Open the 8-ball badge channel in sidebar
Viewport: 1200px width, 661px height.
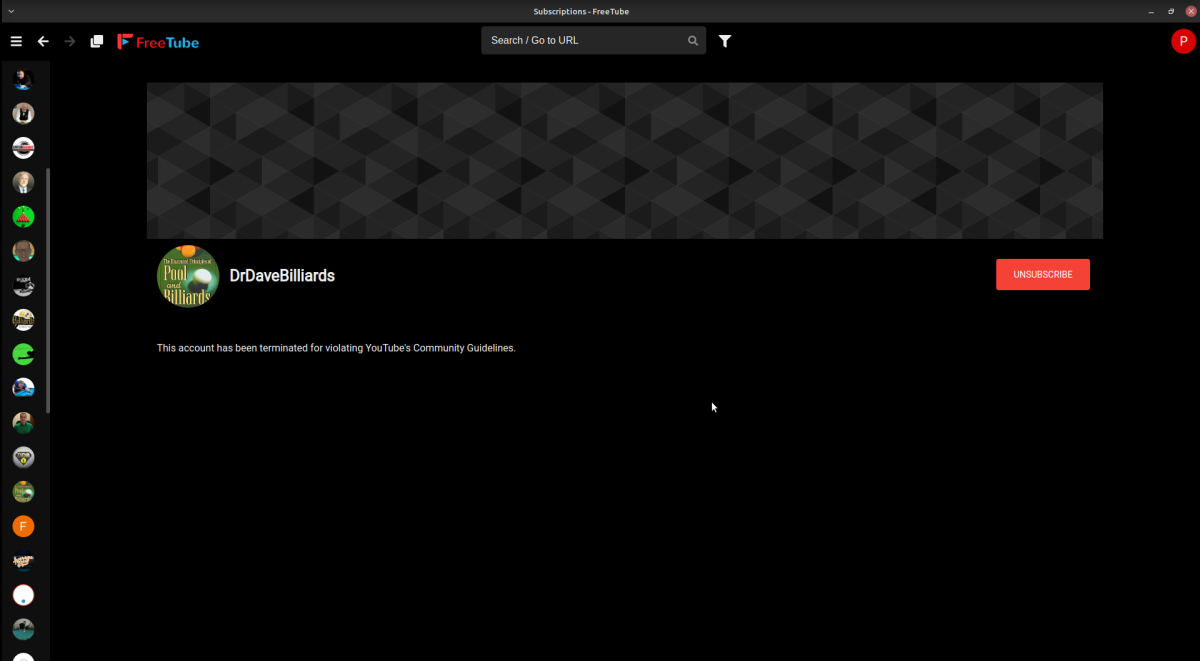coord(23,457)
